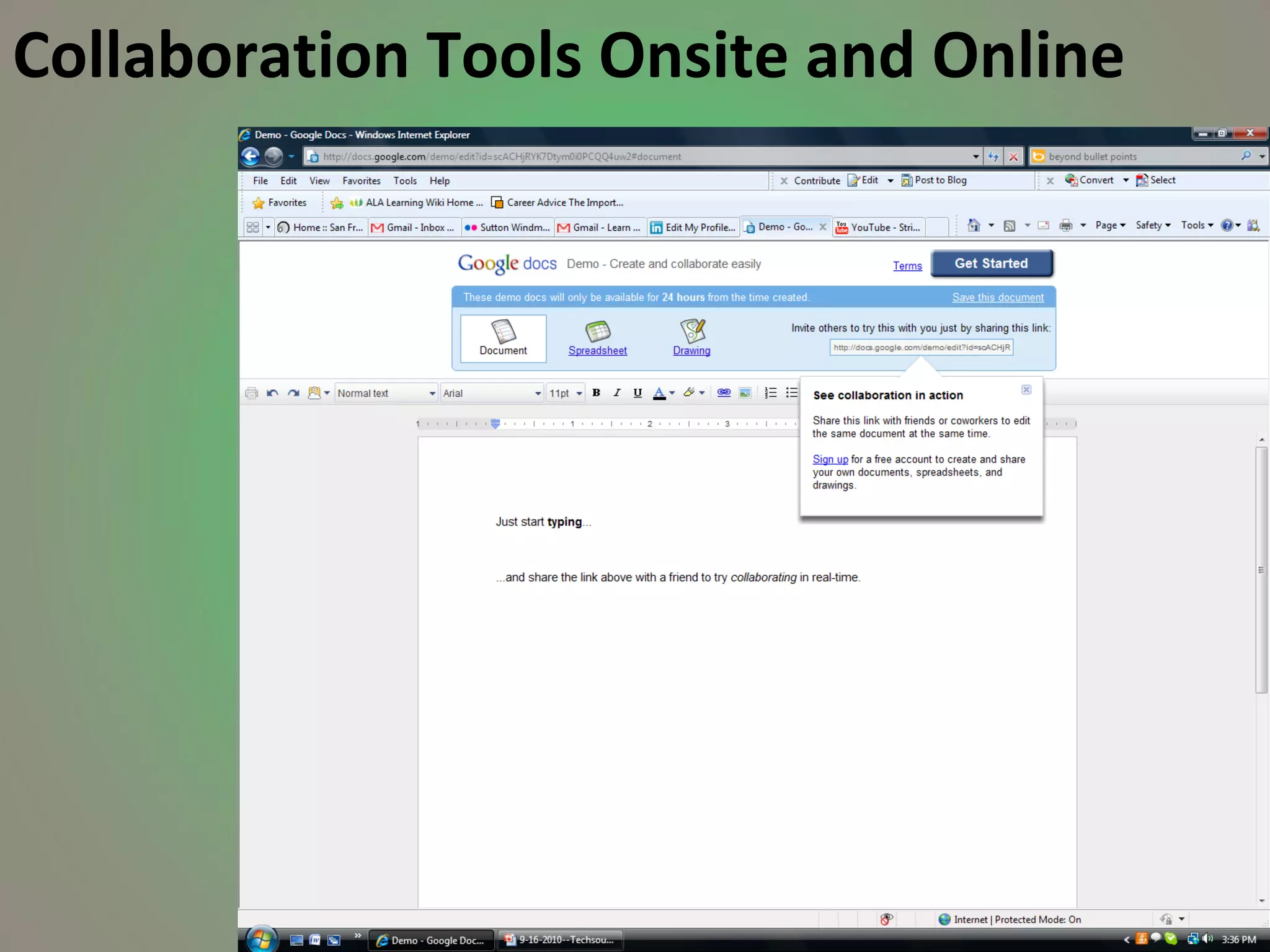Open the ALA Learning Wiki Home favorite
Screen dimensions: 1270x952
(416, 203)
